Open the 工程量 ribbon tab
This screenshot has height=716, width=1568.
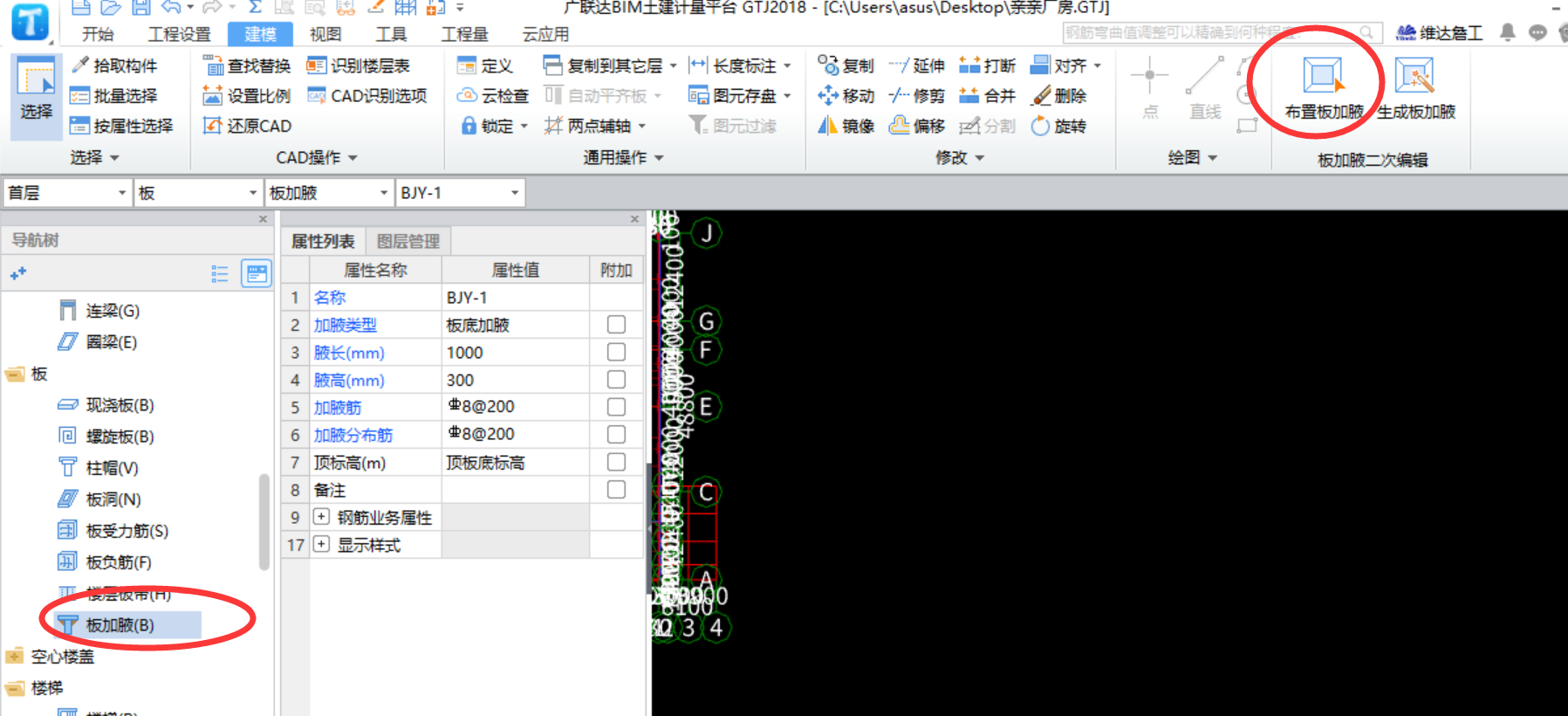(464, 34)
